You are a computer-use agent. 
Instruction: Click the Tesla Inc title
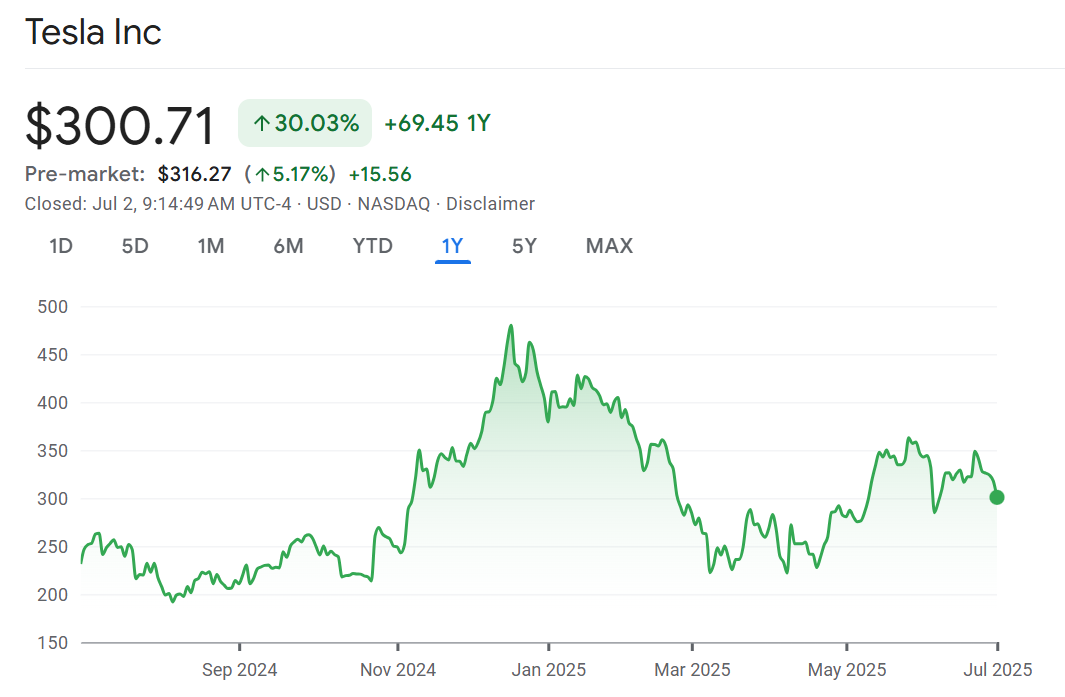click(93, 32)
